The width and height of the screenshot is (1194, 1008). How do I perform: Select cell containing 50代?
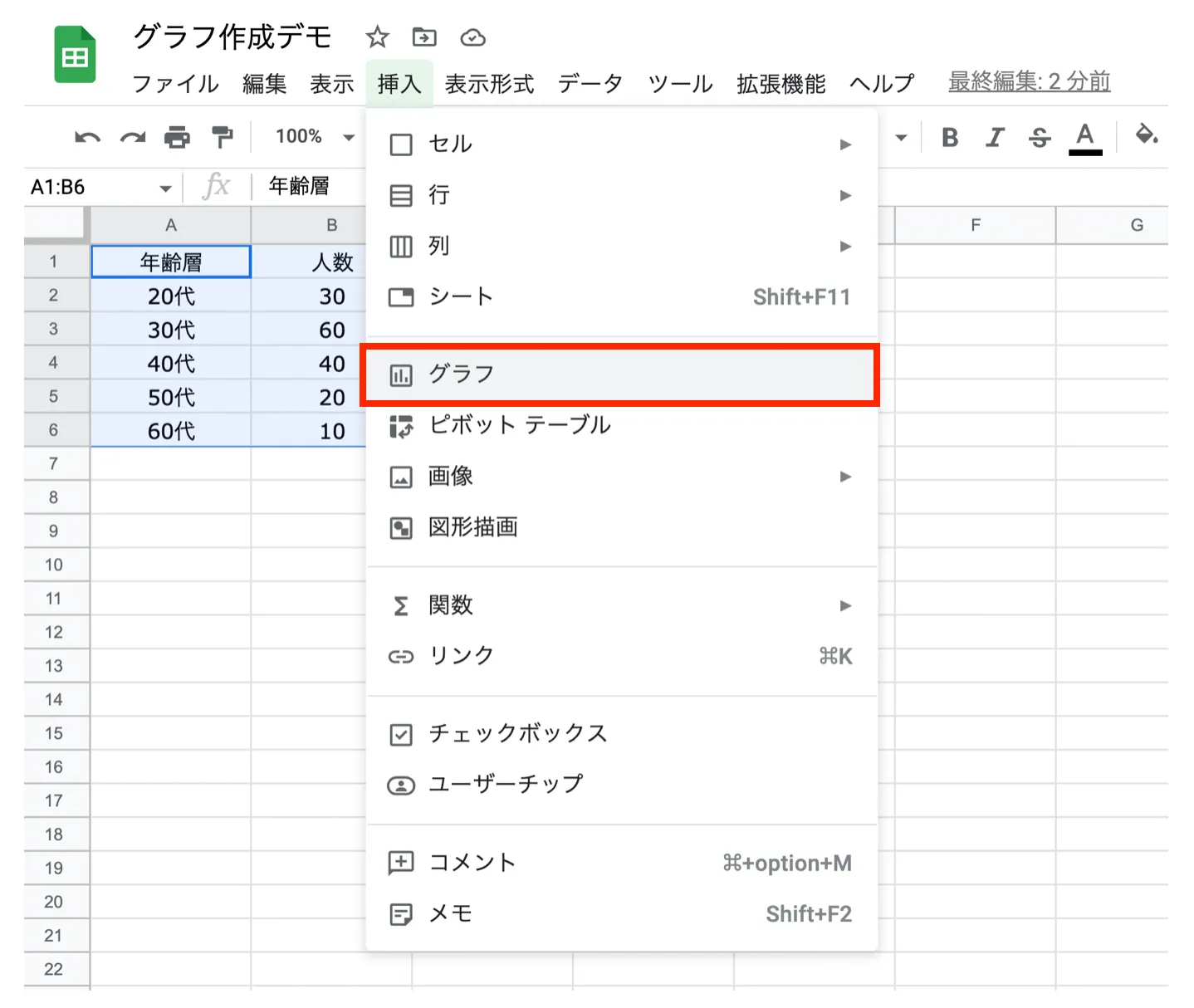[170, 397]
